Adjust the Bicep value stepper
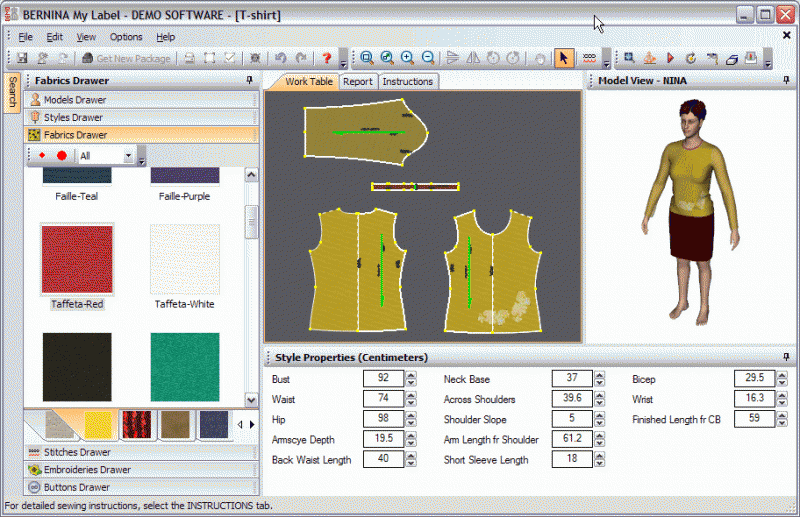 (782, 378)
